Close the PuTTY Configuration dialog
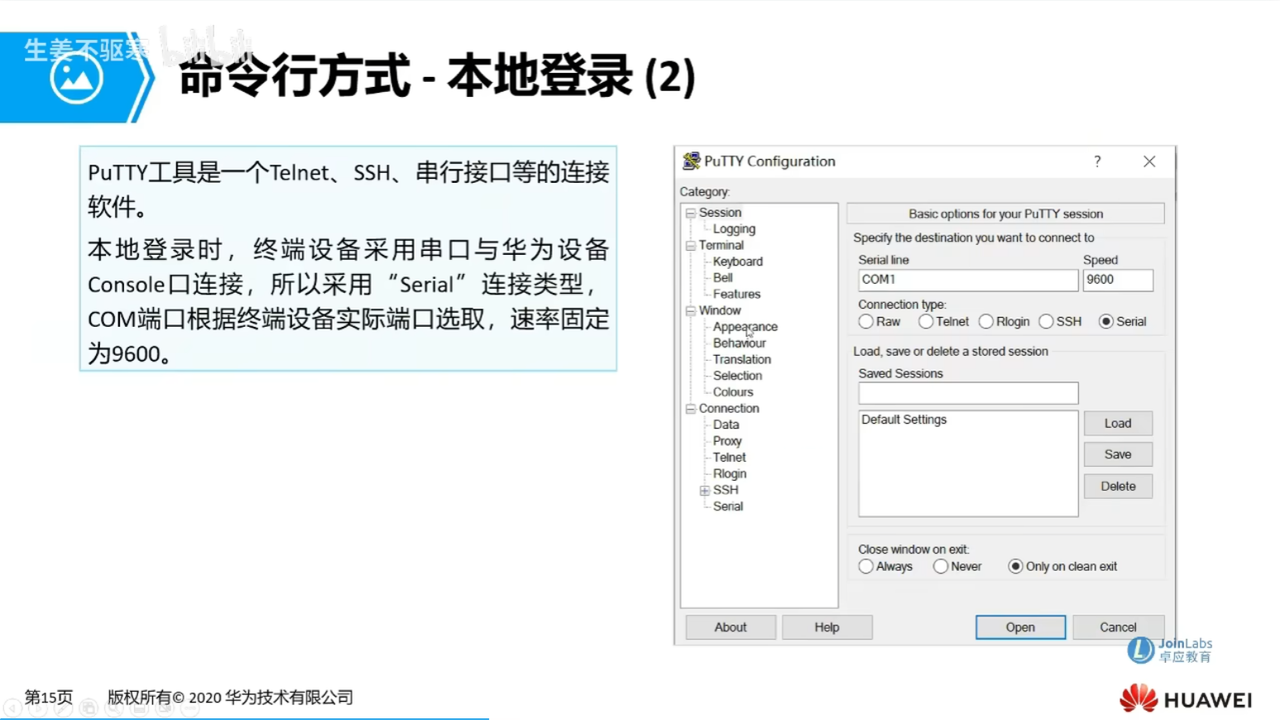Screen dimensions: 1280x720 (x=1149, y=161)
